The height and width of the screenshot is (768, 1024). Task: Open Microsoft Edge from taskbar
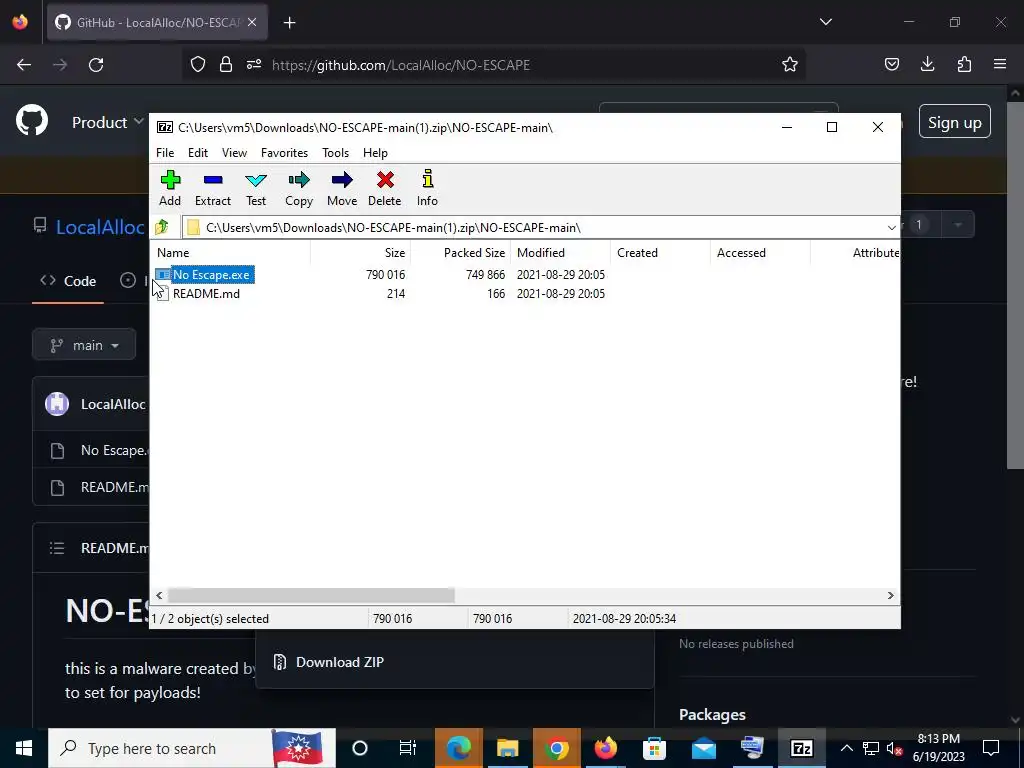click(458, 748)
